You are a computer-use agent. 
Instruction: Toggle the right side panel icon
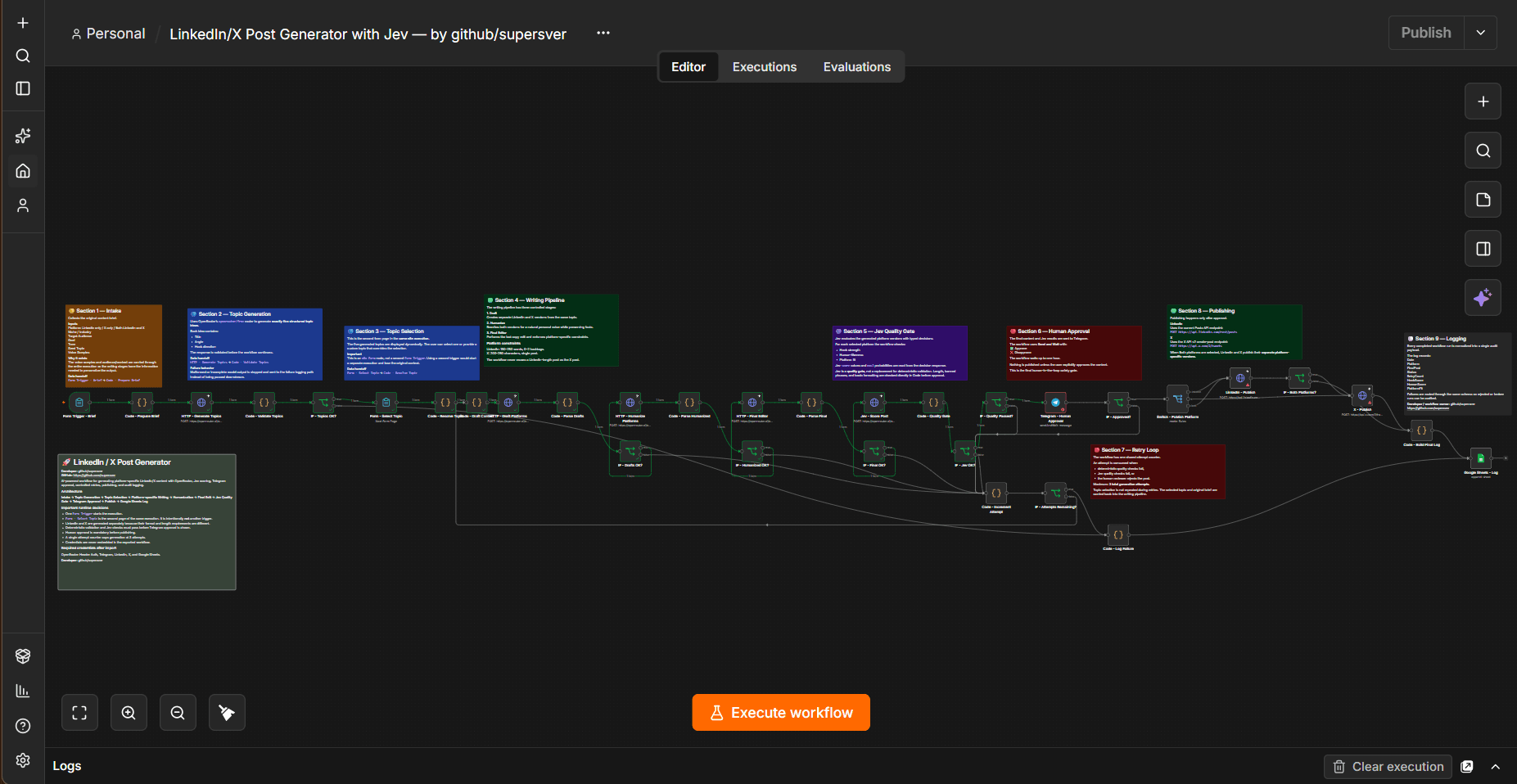[1483, 249]
